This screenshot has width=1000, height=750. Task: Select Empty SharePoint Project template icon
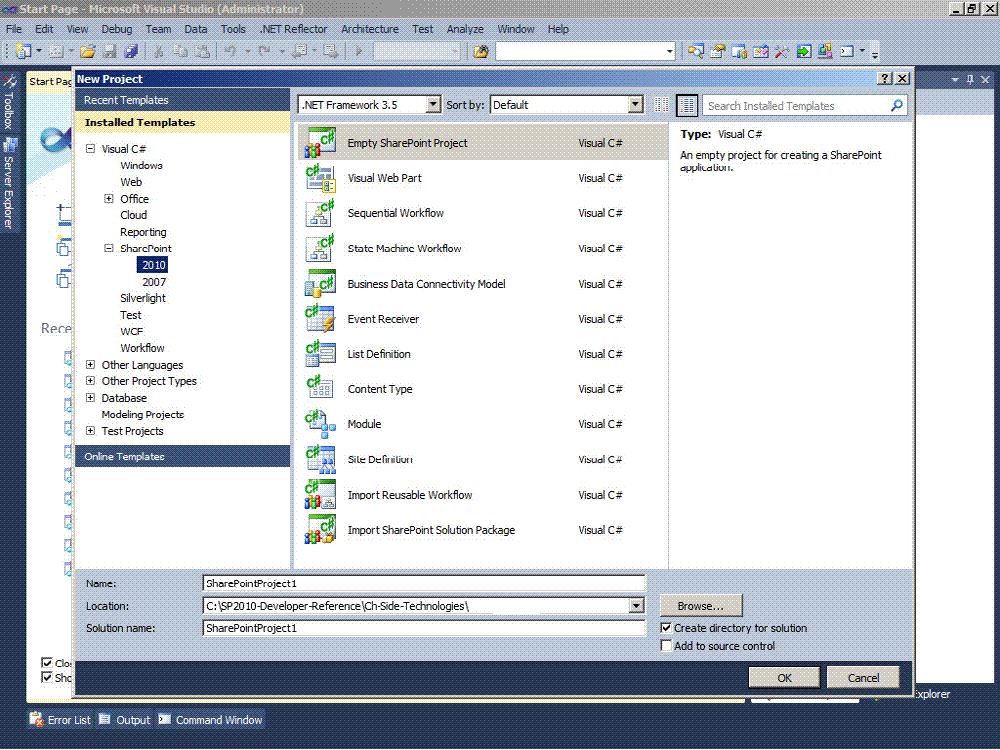click(x=320, y=143)
